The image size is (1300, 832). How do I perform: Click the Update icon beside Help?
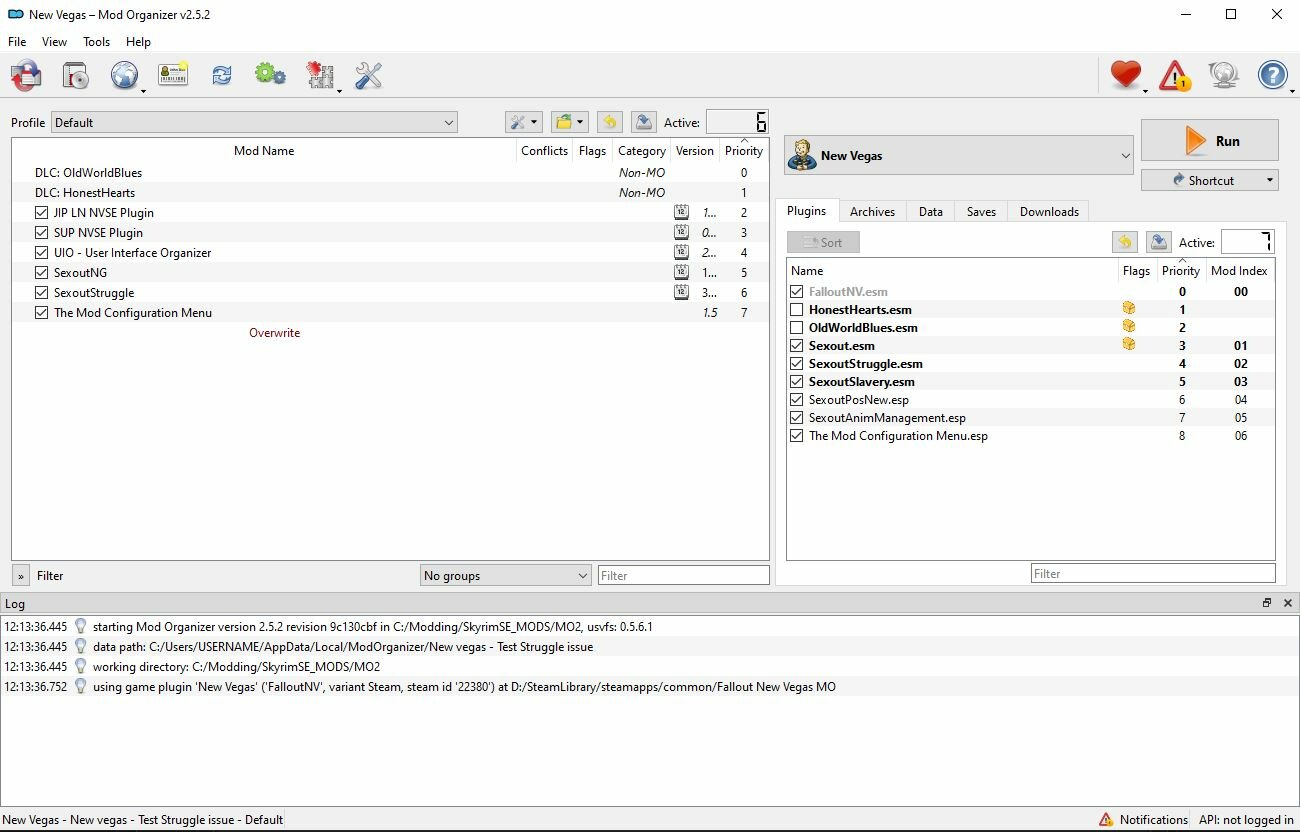click(x=1223, y=75)
